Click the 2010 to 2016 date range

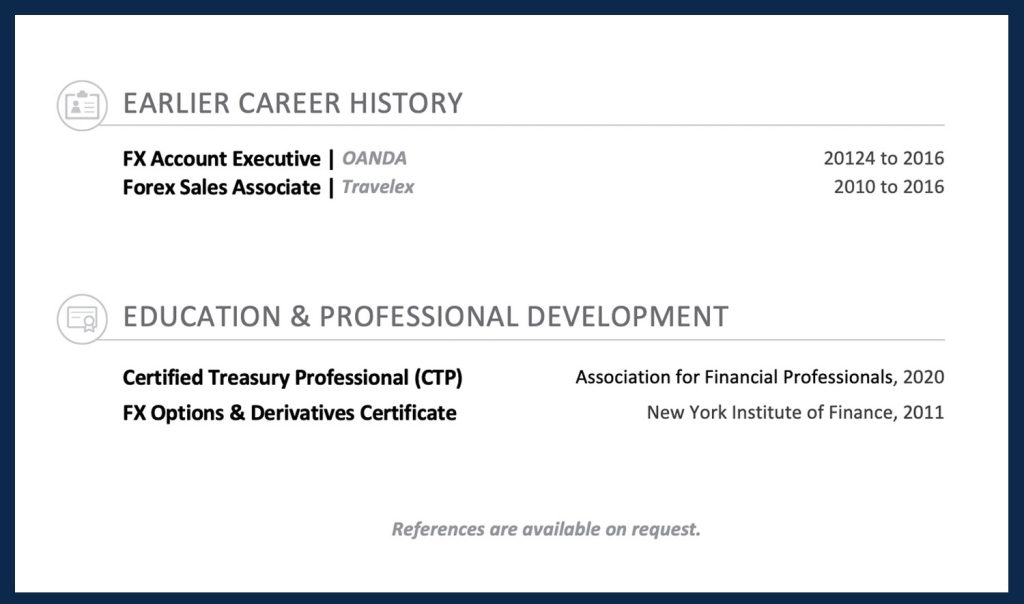click(x=888, y=187)
